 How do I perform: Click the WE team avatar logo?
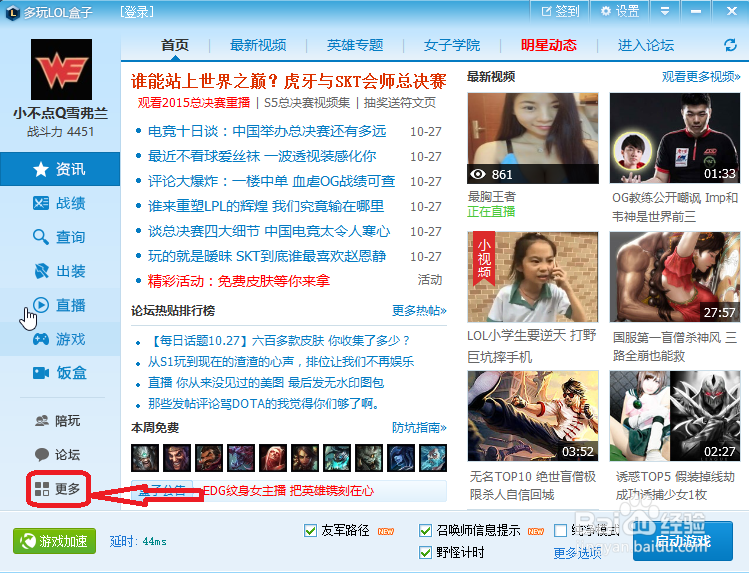pos(61,69)
